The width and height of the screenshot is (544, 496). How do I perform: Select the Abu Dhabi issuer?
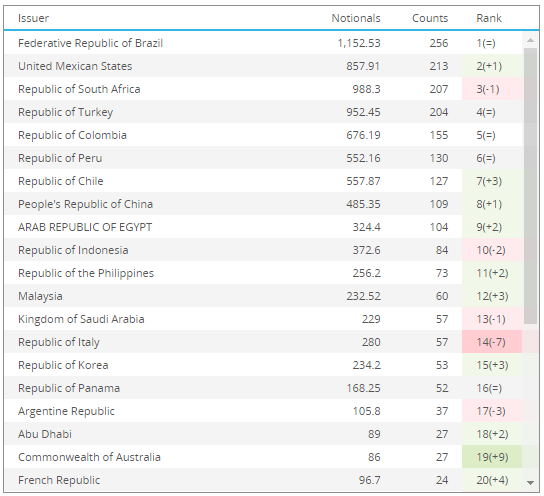(x=45, y=434)
